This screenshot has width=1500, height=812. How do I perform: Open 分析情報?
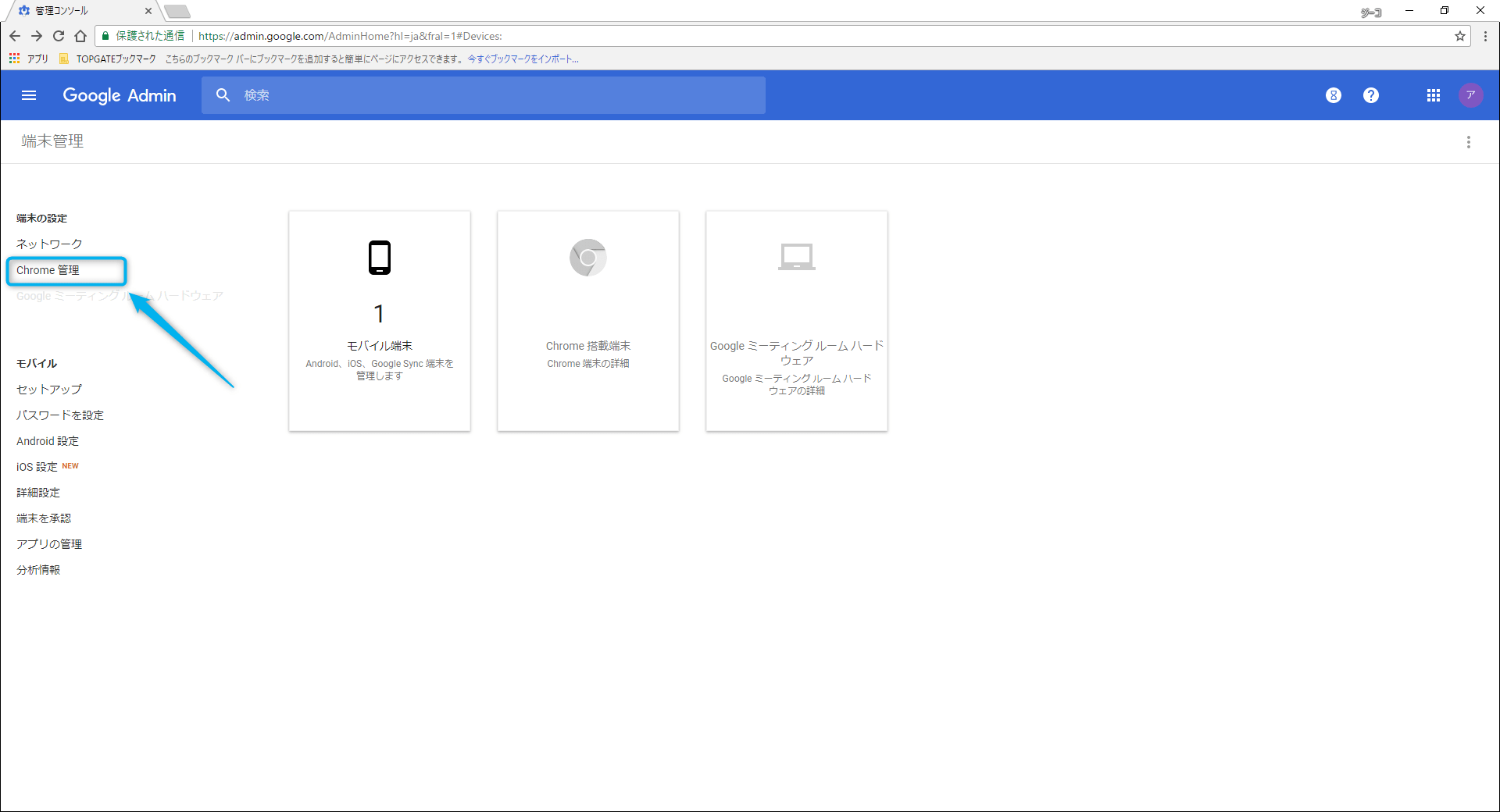[38, 570]
